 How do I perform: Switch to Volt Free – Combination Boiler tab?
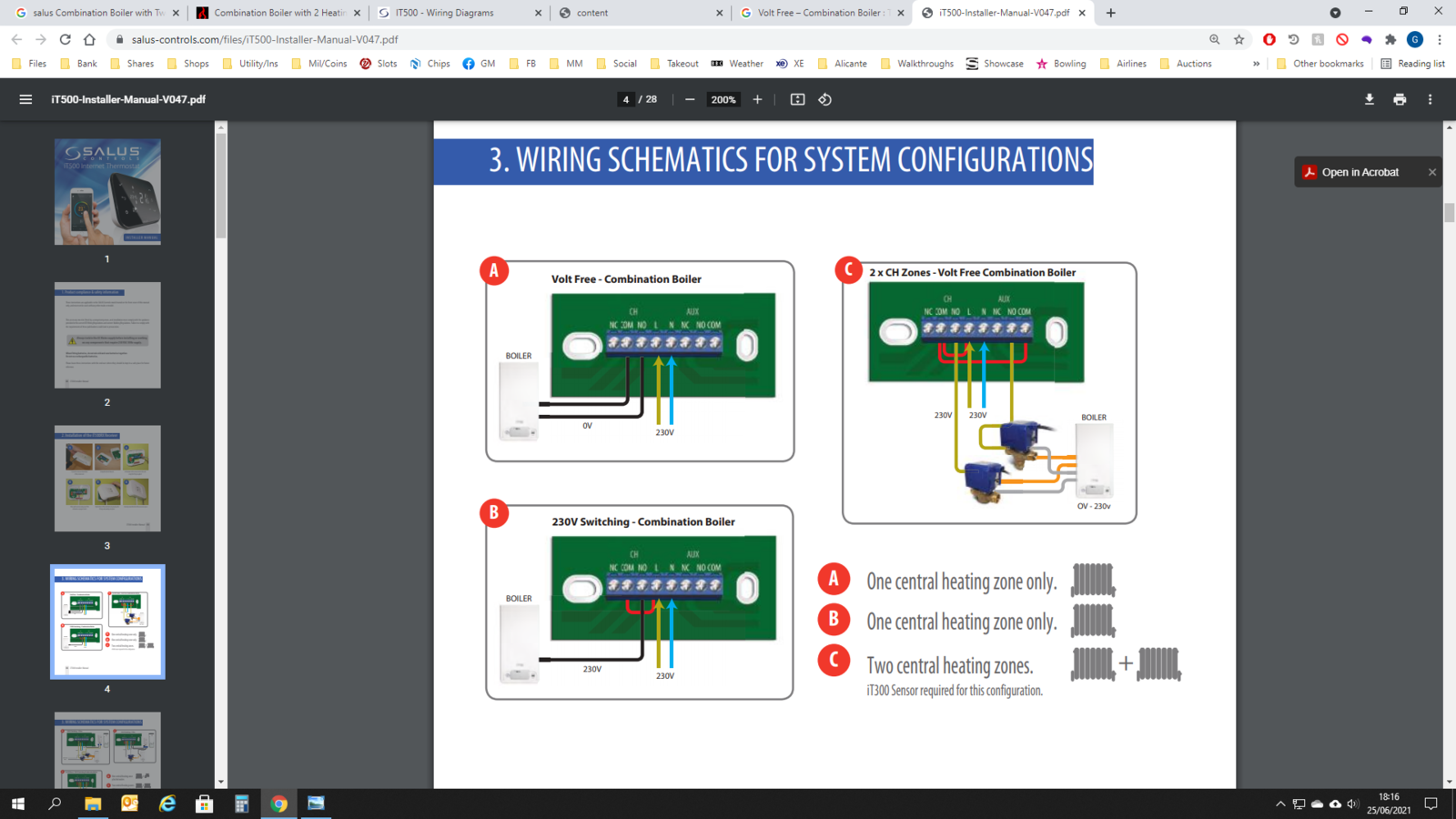tap(819, 13)
